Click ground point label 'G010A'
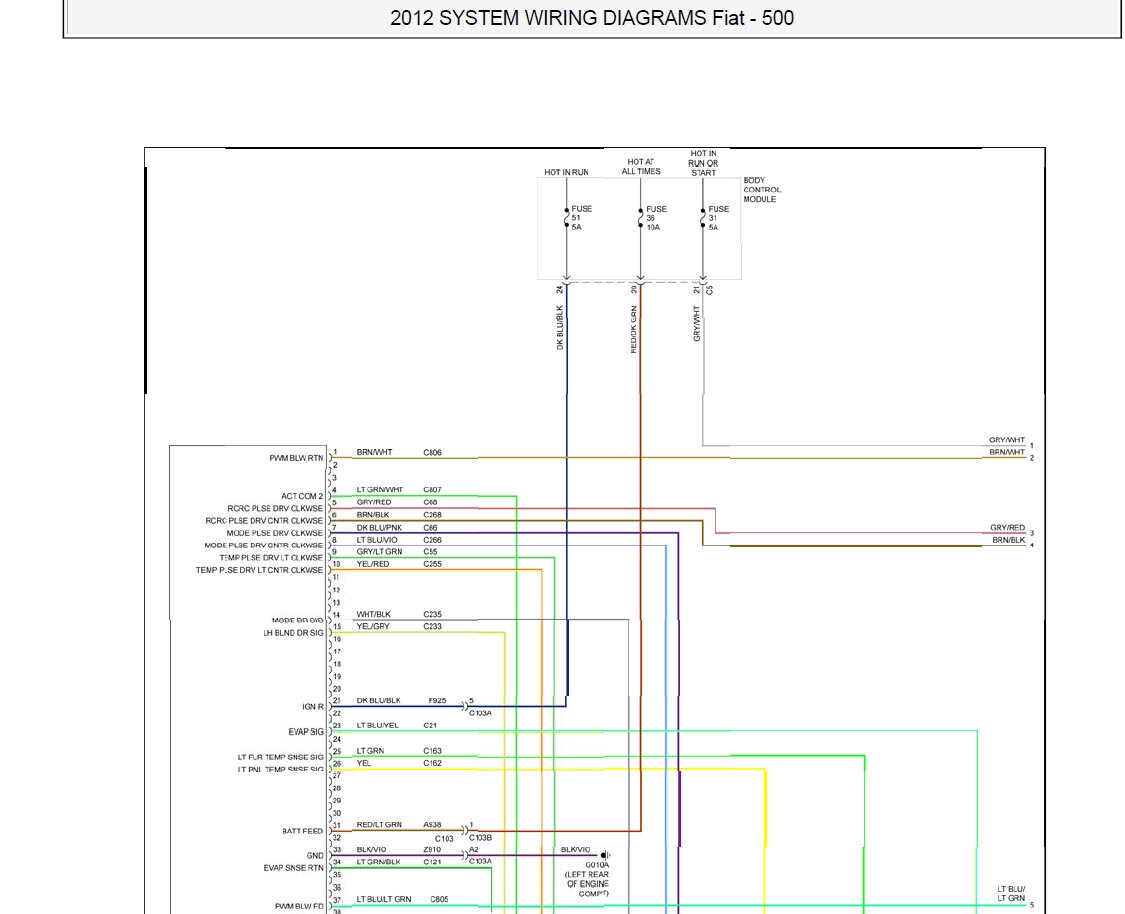The image size is (1125, 914). [x=596, y=864]
